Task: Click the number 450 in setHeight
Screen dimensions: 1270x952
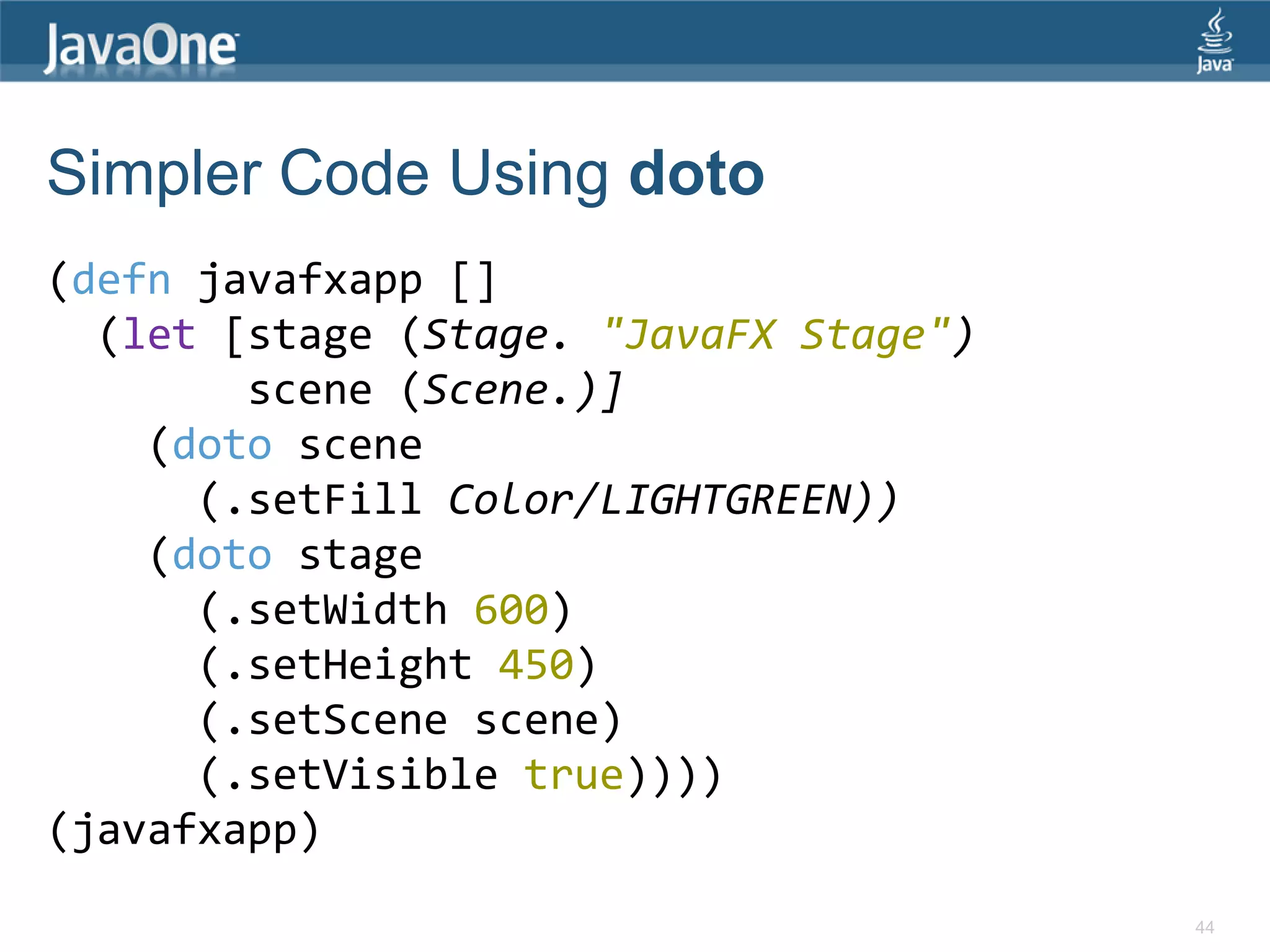Action: [x=536, y=665]
